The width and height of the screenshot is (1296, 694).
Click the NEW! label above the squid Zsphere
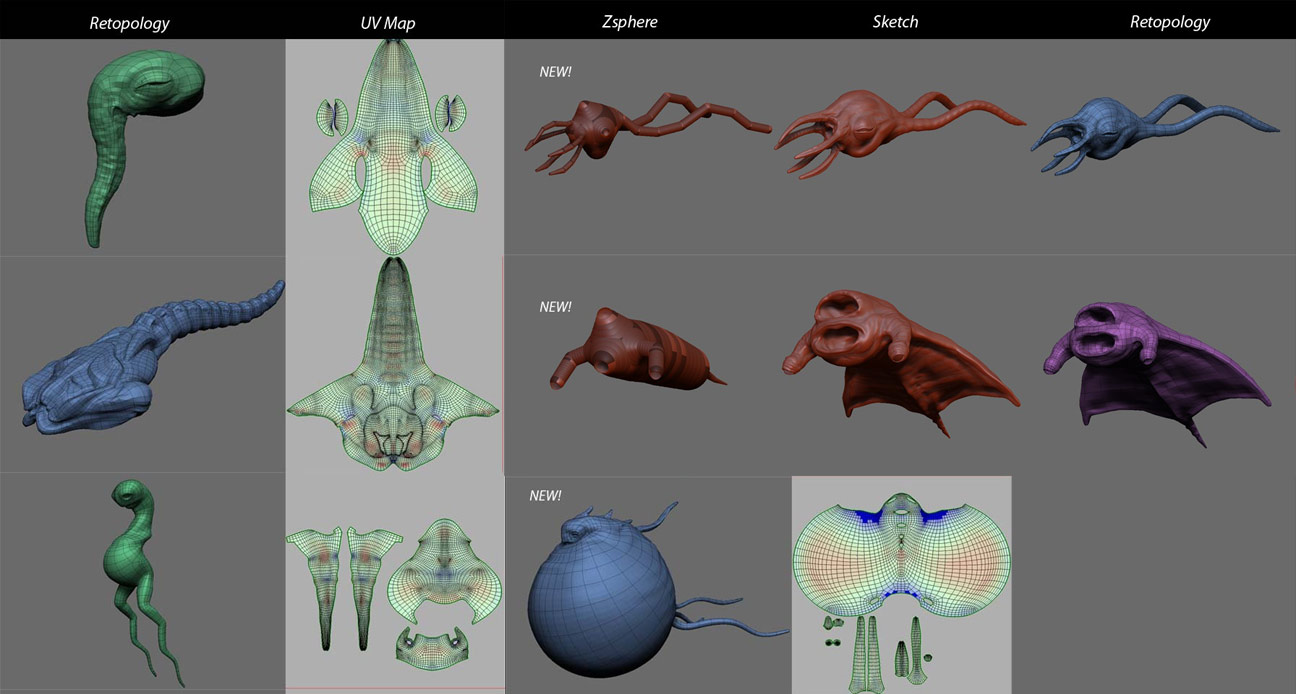(x=555, y=72)
